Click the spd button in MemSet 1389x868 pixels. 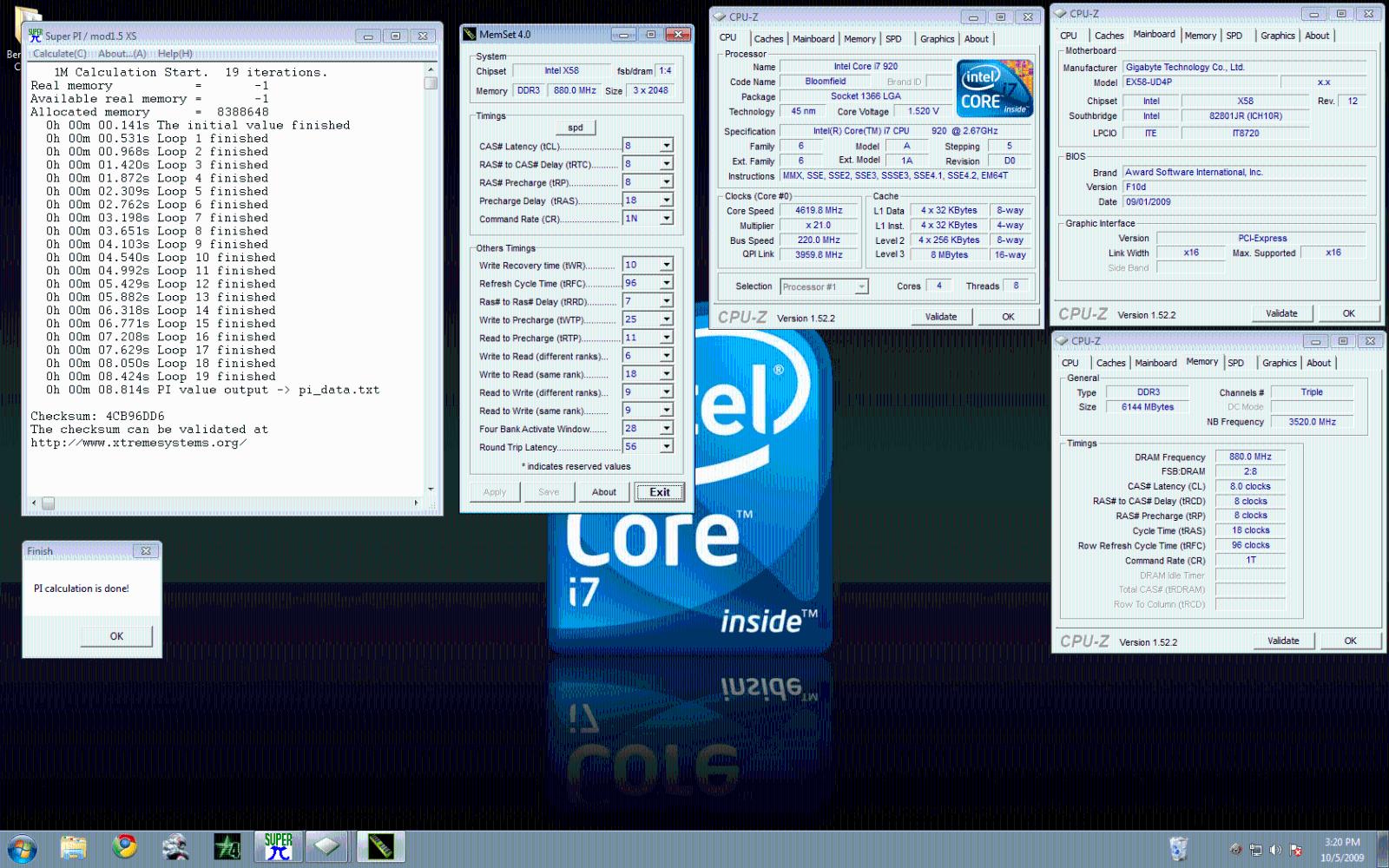click(576, 128)
